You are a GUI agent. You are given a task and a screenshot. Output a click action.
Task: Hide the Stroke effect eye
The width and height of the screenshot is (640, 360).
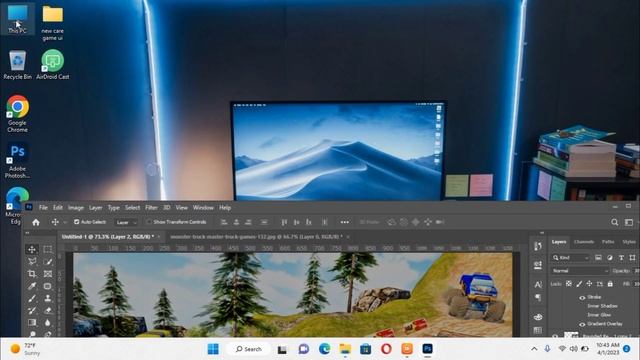(x=582, y=298)
